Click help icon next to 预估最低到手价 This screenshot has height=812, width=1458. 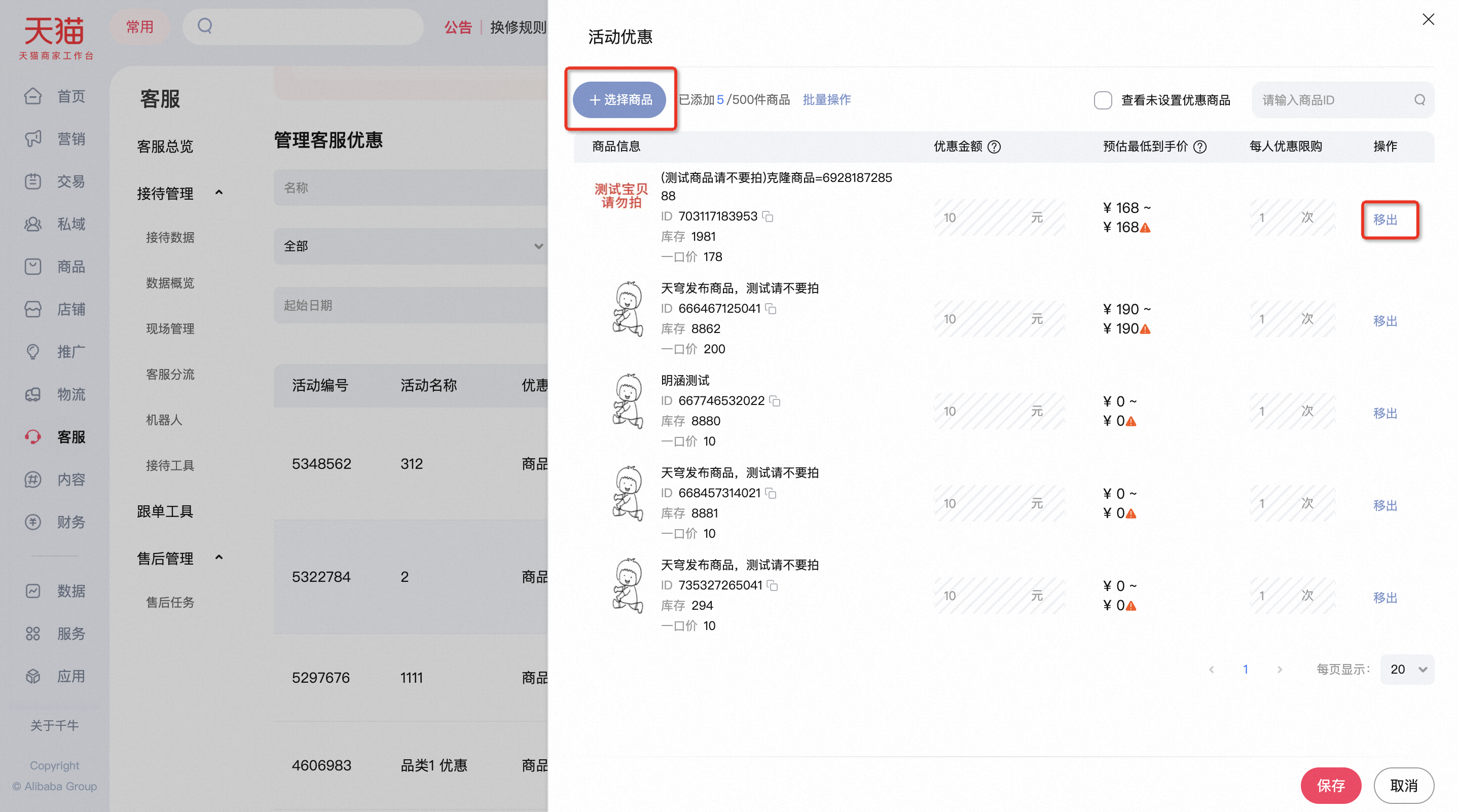pyautogui.click(x=1200, y=147)
